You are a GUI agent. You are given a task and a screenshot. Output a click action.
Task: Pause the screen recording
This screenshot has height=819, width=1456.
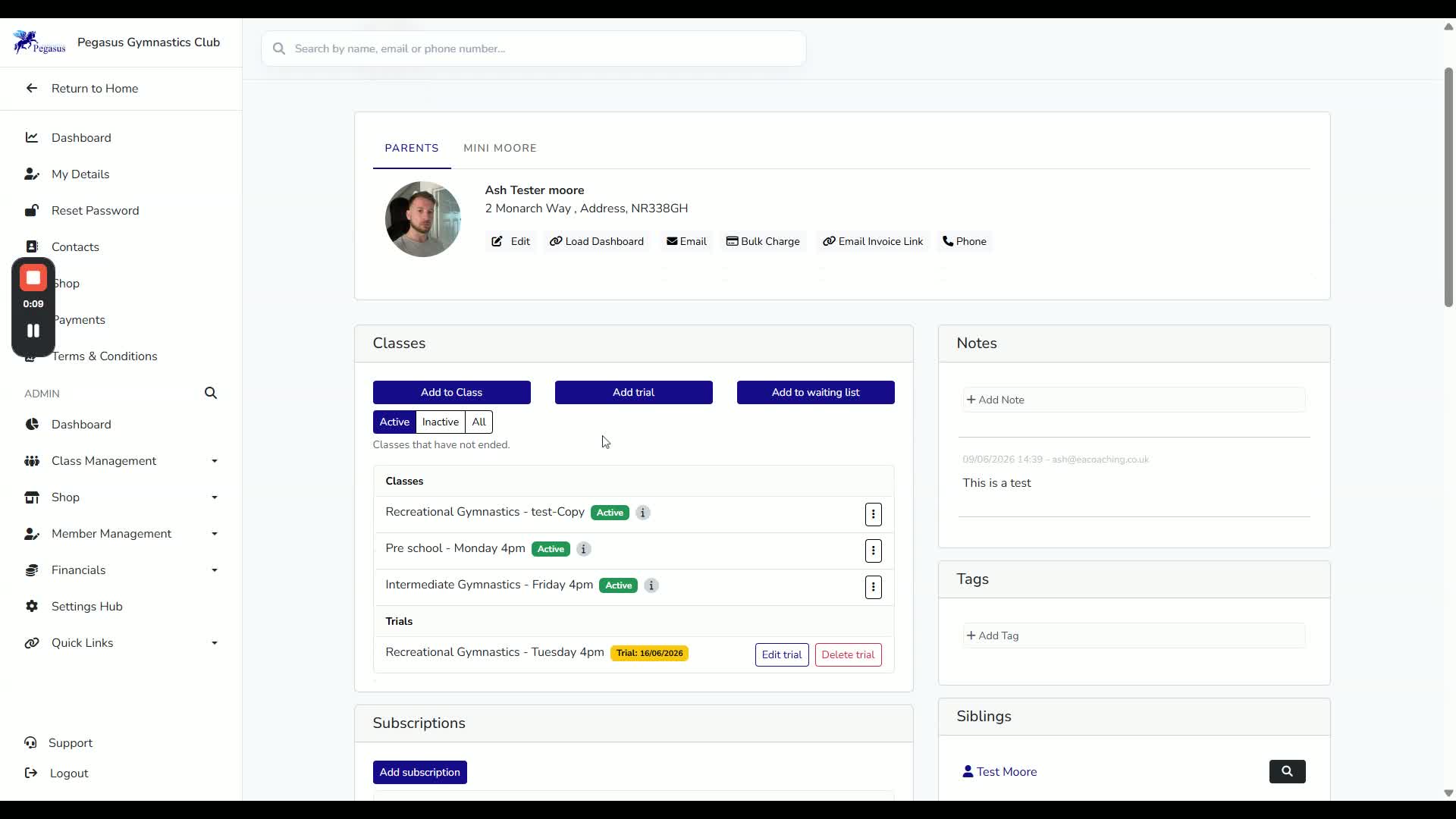click(x=33, y=331)
